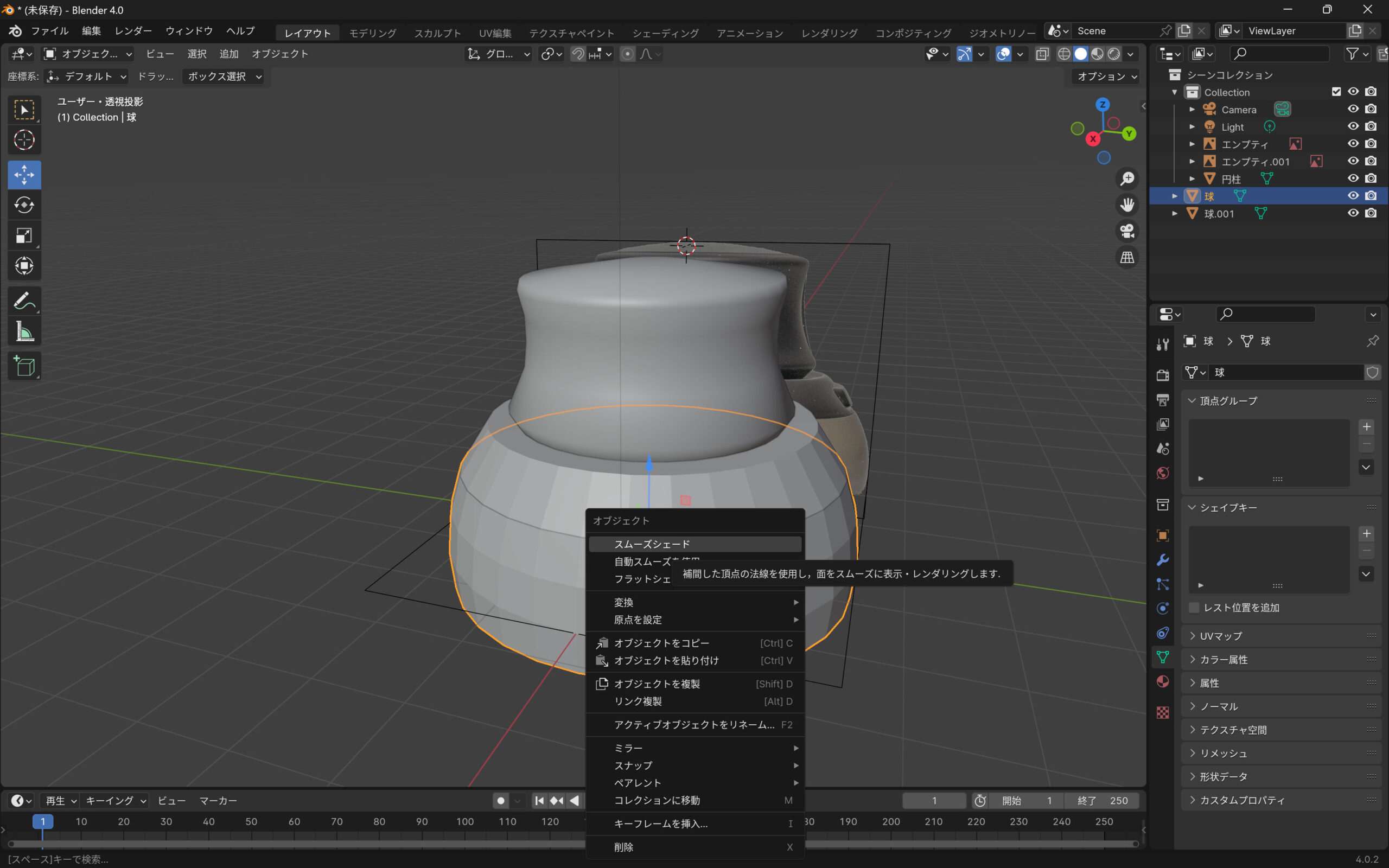Select the Scale tool icon
This screenshot has width=1389, height=868.
tap(24, 235)
